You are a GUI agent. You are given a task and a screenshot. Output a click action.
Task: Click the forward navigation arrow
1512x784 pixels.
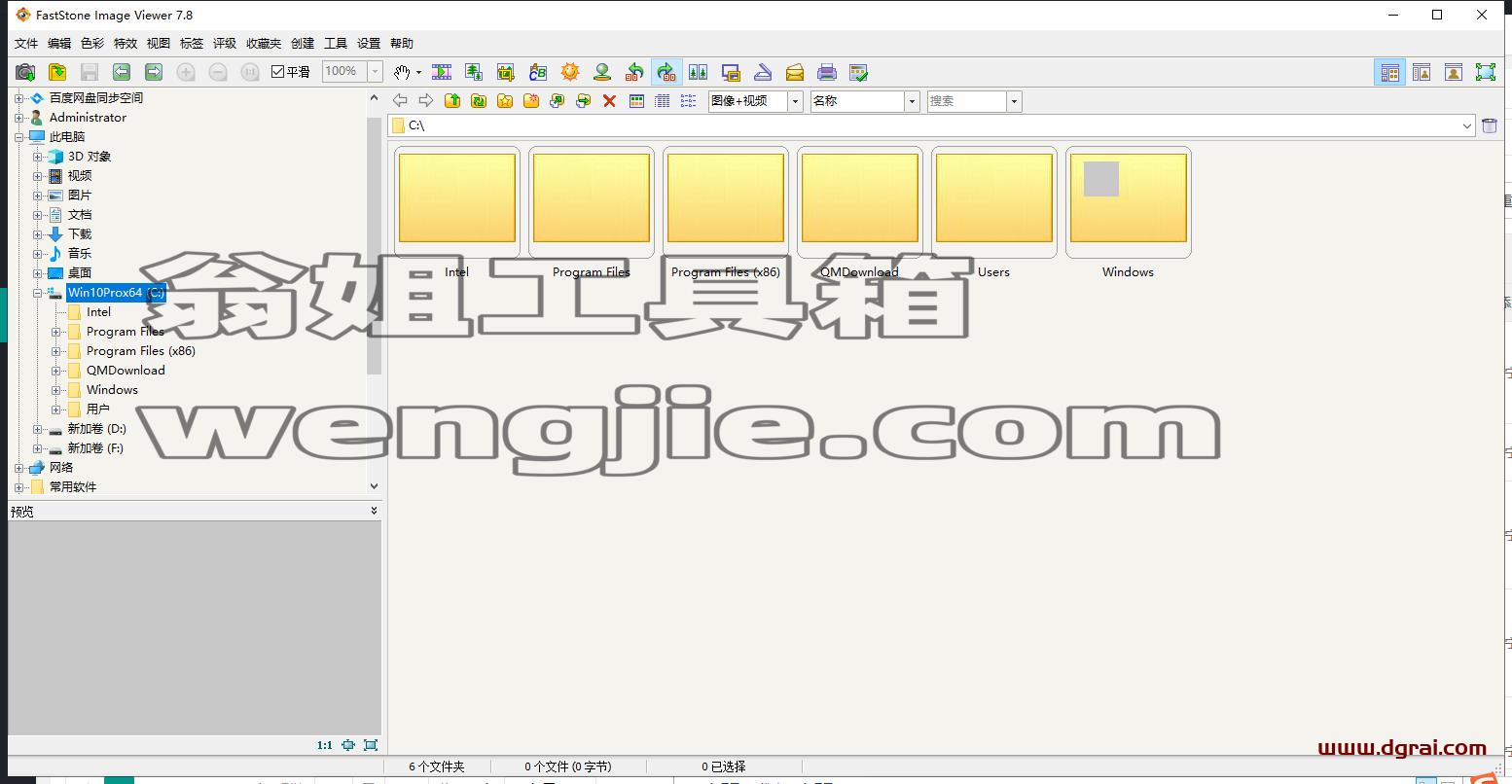[x=426, y=100]
